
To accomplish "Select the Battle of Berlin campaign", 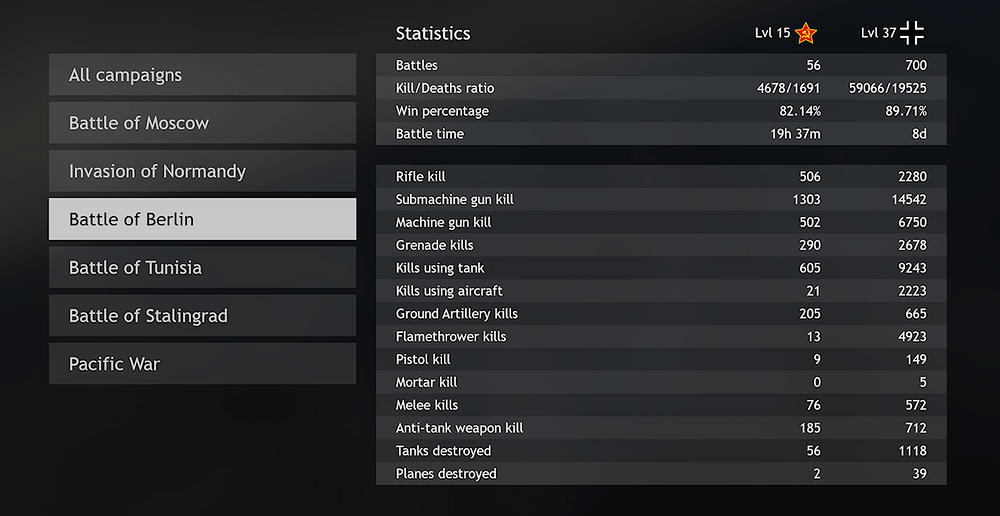I will point(202,219).
